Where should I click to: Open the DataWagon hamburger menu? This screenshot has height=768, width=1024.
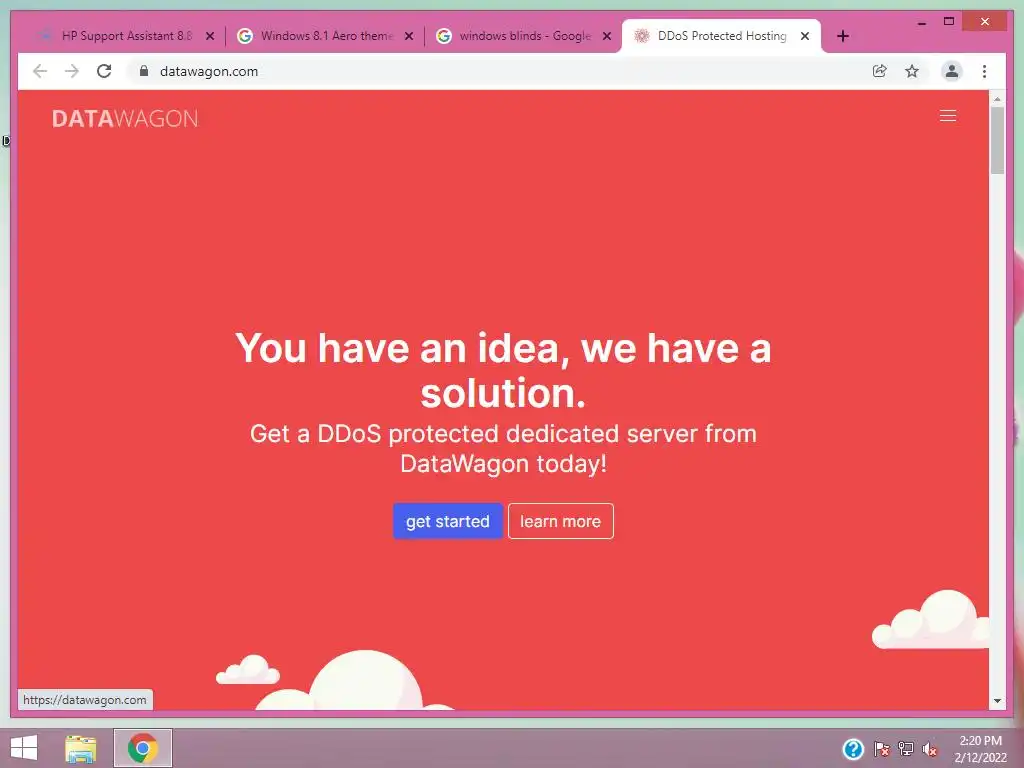click(x=948, y=116)
